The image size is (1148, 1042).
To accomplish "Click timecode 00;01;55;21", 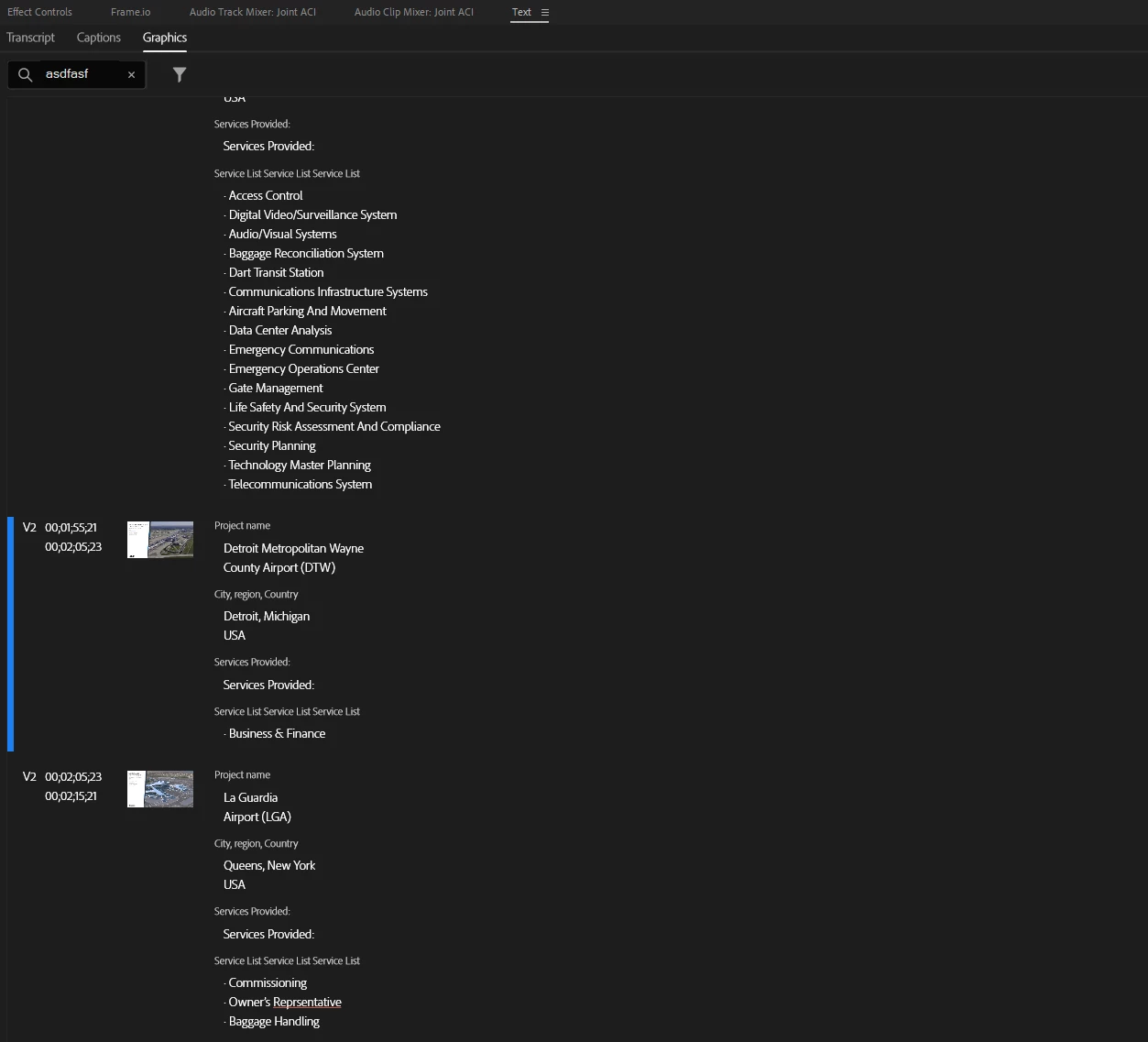I will coord(71,528).
